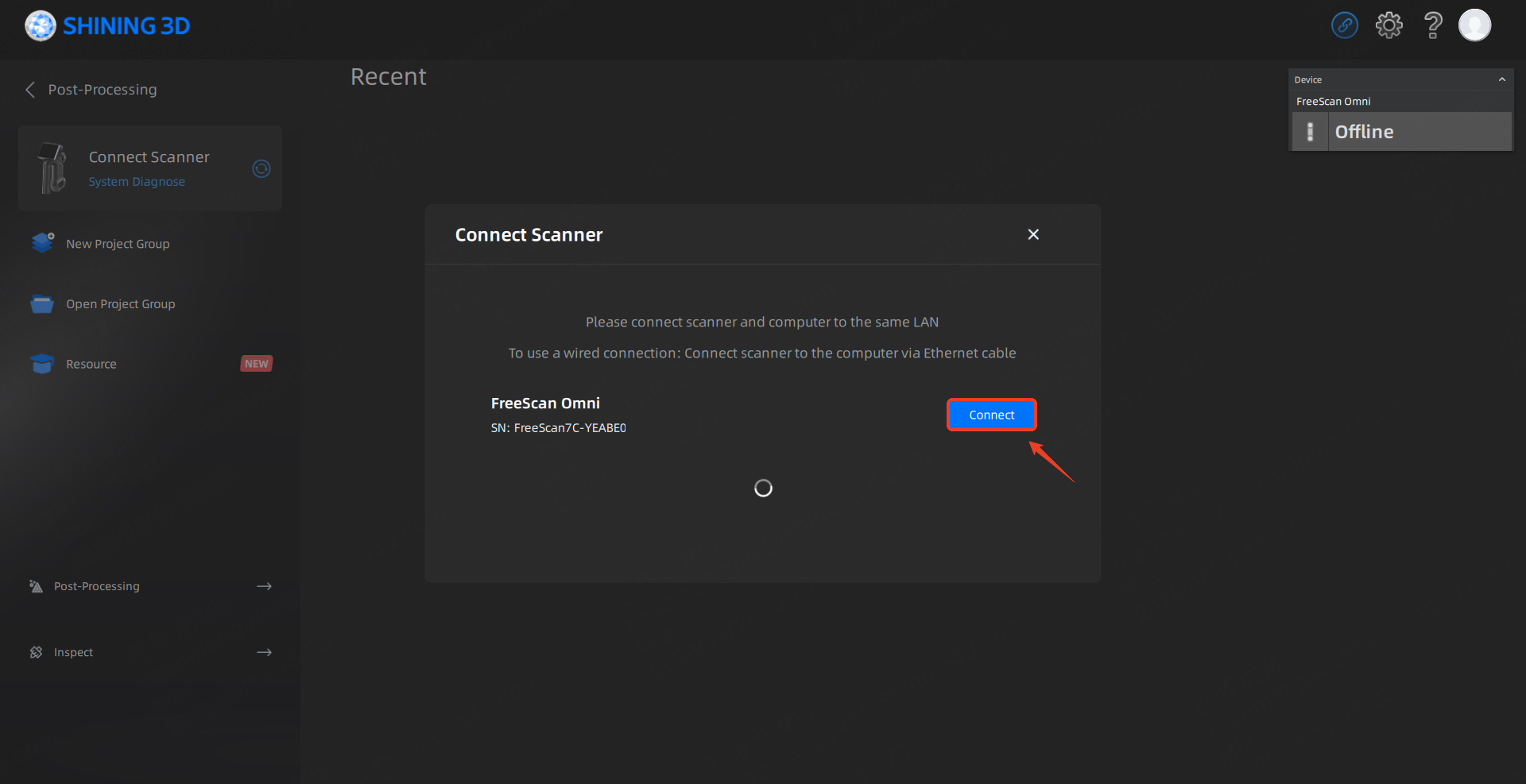Click the arrow next to Post-Processing
This screenshot has width=1526, height=784.
(265, 586)
